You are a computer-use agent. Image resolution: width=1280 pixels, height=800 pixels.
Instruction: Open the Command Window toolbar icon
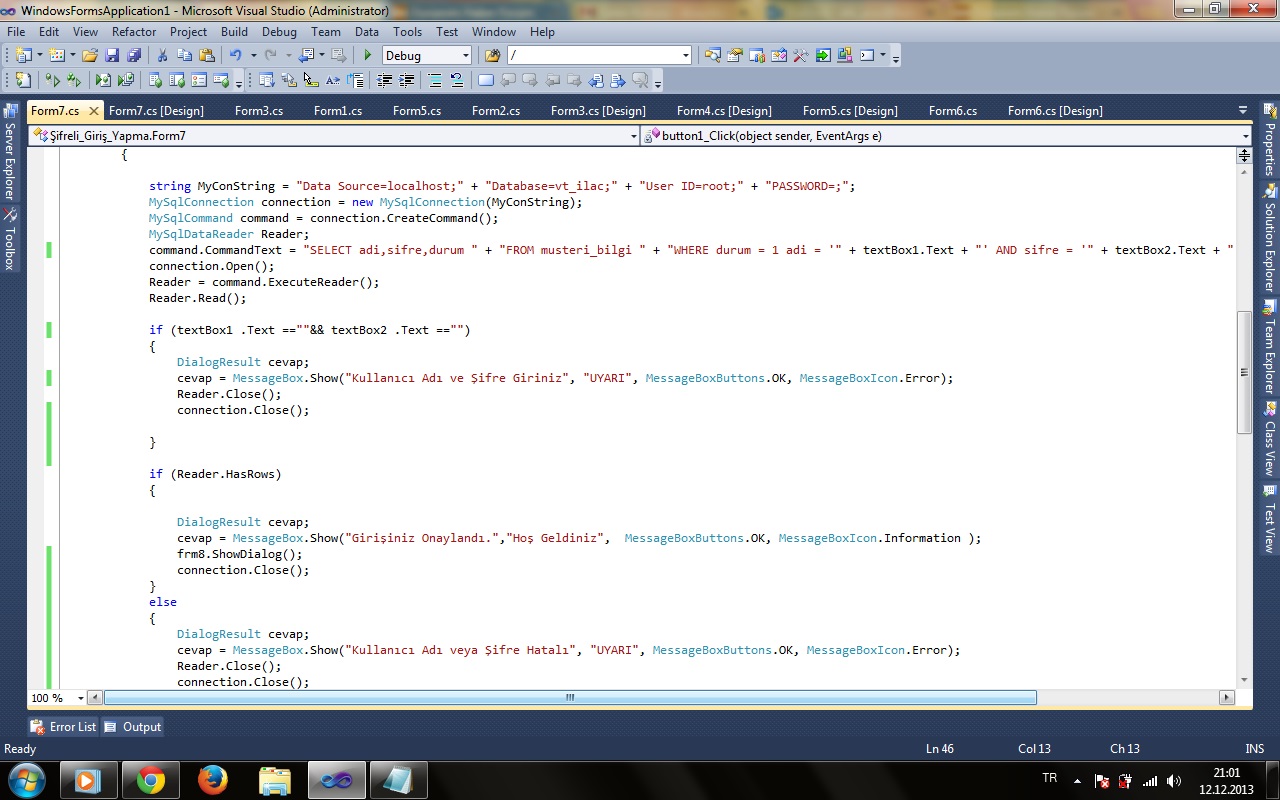click(867, 56)
